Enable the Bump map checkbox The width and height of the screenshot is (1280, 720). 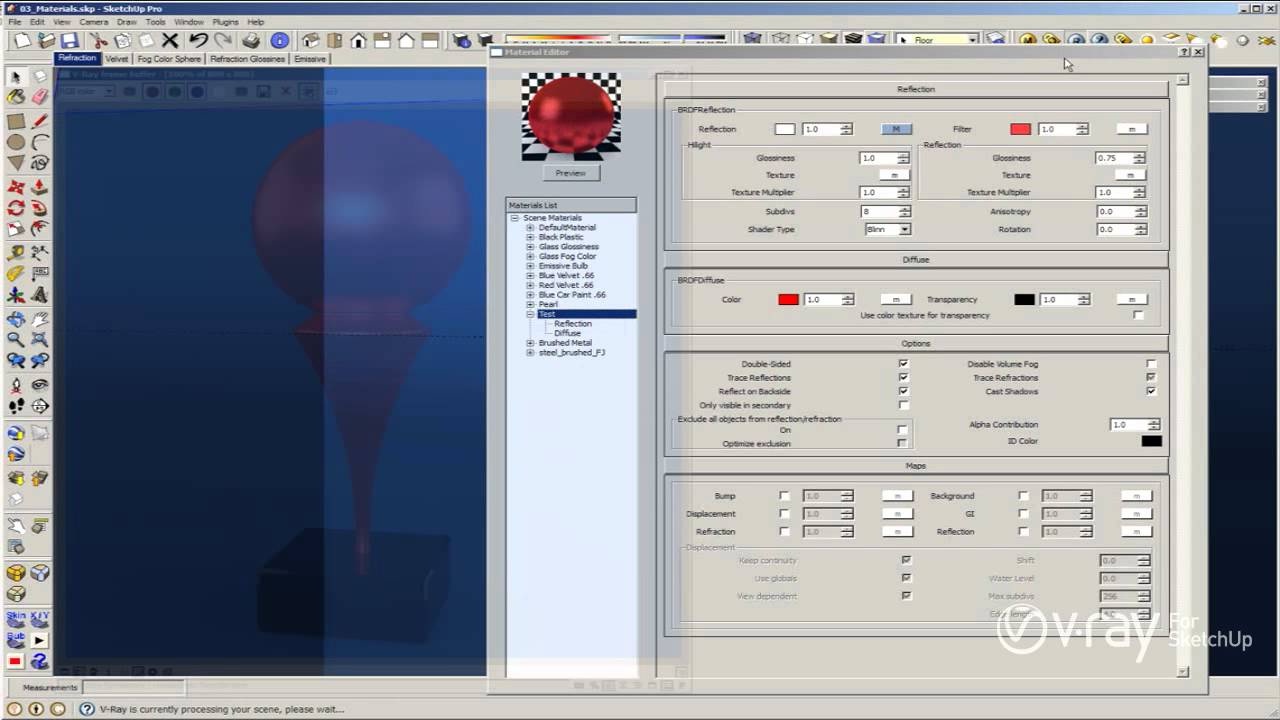(784, 496)
